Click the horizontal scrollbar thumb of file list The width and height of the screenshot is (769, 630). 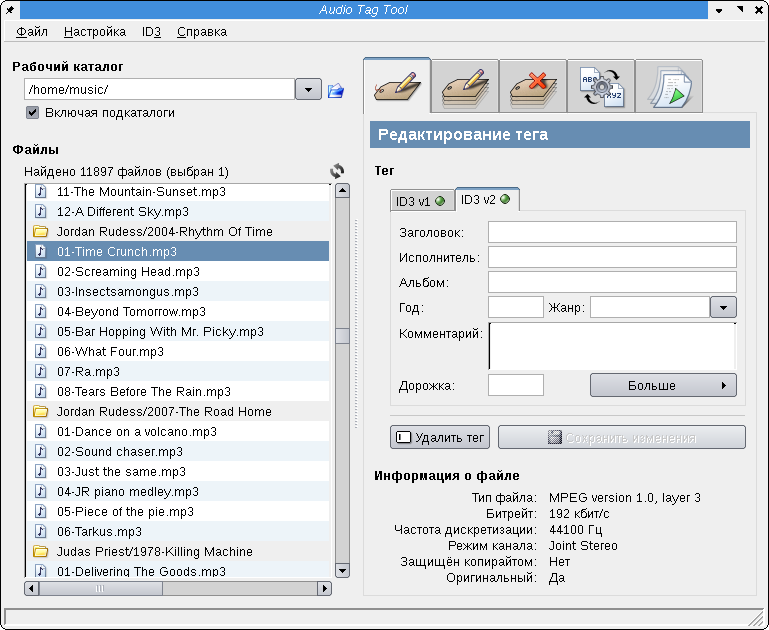101,588
